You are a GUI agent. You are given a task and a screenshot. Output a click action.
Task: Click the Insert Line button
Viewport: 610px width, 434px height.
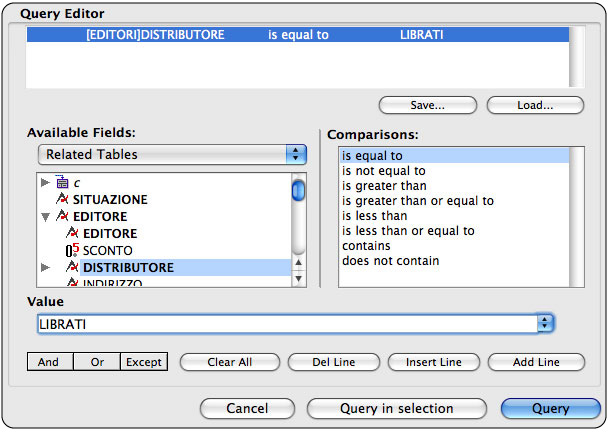click(434, 362)
